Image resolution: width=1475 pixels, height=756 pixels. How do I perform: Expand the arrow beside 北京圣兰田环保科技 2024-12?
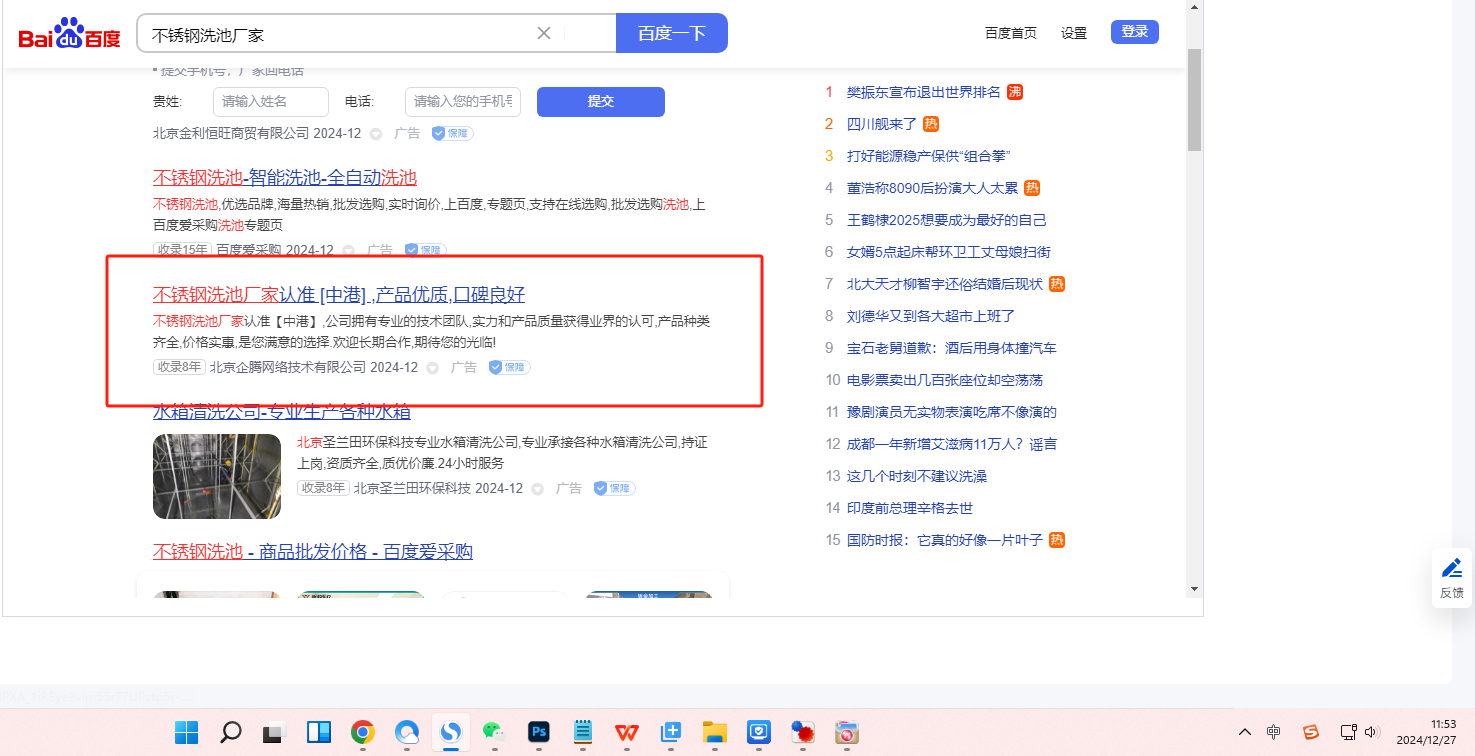(x=538, y=489)
